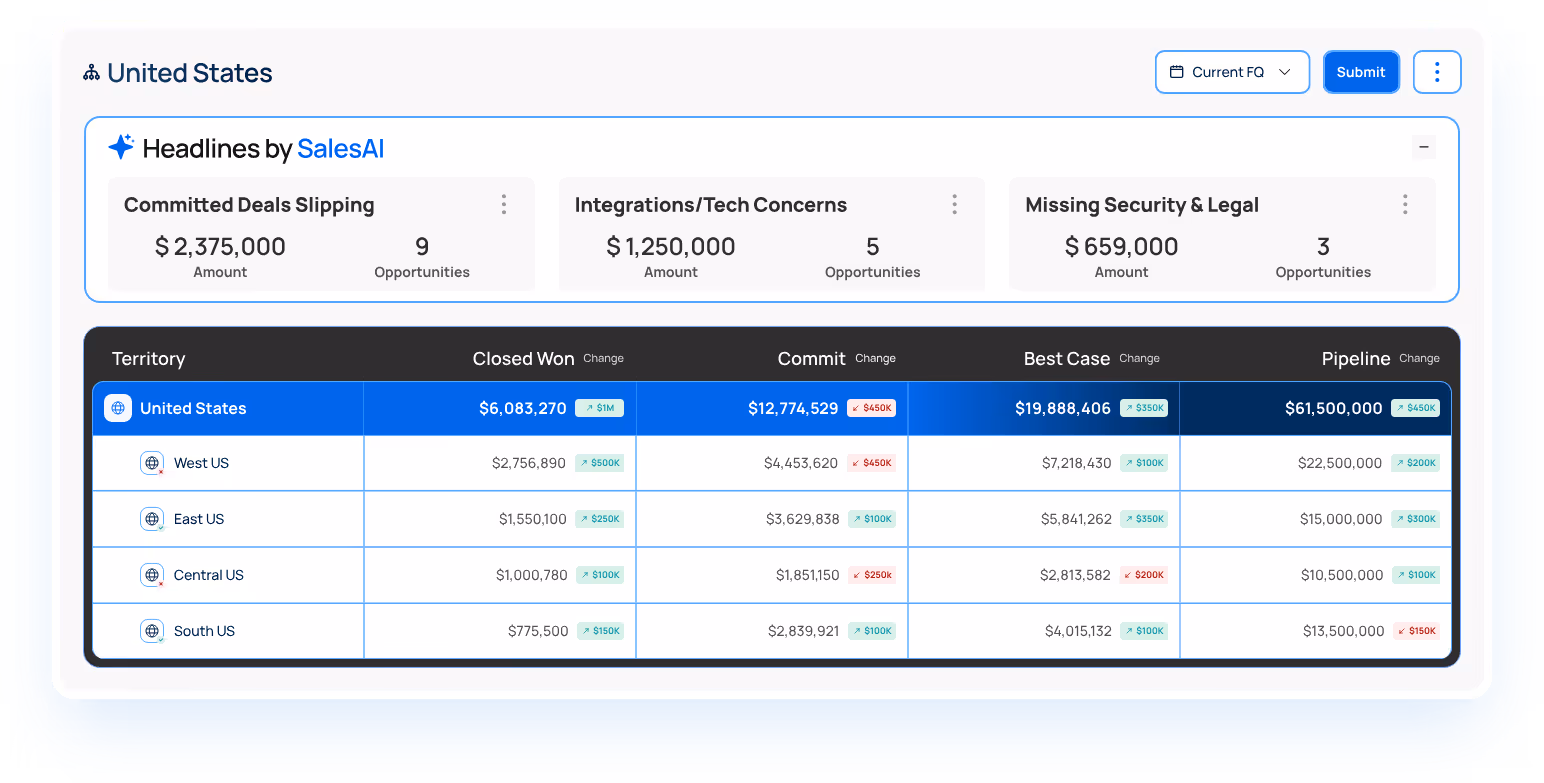
Task: Open the menu on Missing Security & Legal card
Action: click(1405, 204)
